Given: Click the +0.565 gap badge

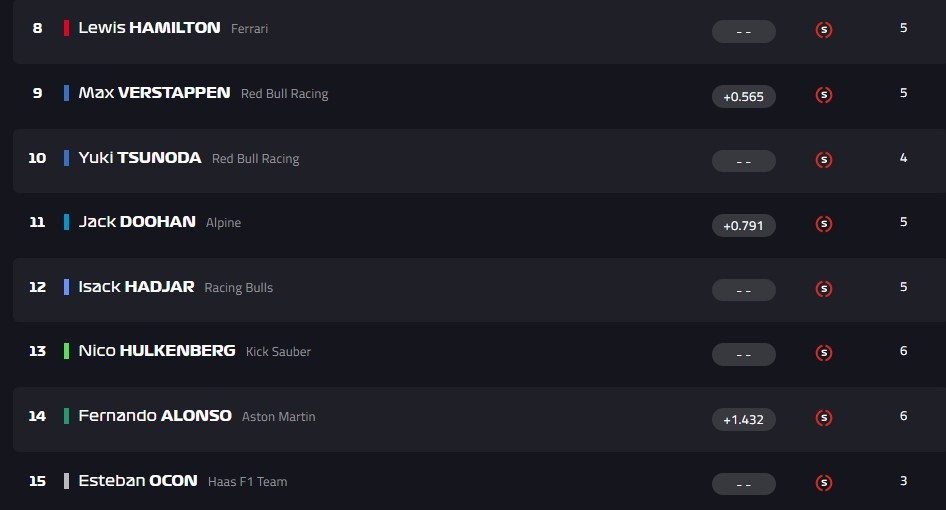Looking at the screenshot, I should (x=743, y=96).
